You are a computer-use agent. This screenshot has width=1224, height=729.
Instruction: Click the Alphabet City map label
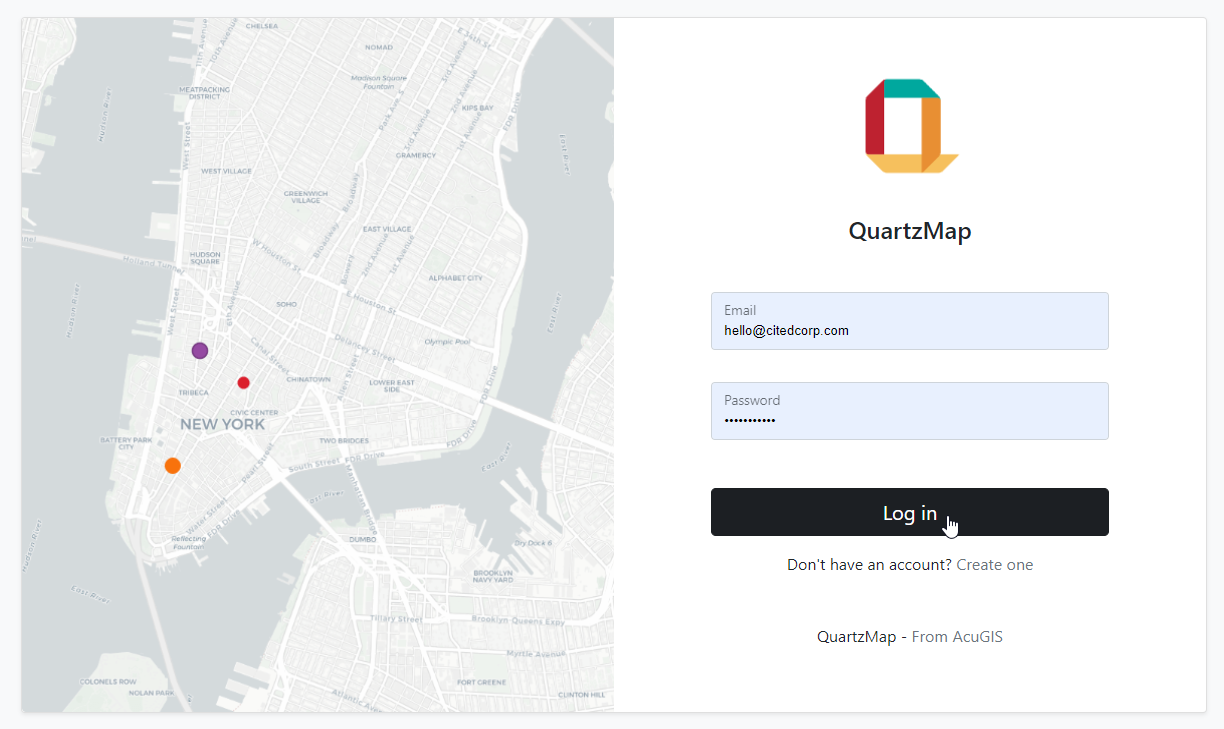pos(455,278)
